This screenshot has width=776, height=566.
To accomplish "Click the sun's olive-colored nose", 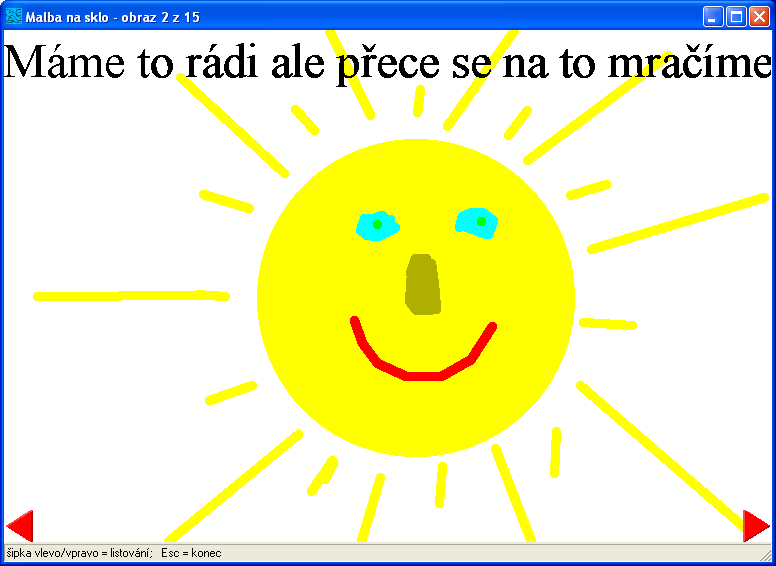I will tap(423, 285).
